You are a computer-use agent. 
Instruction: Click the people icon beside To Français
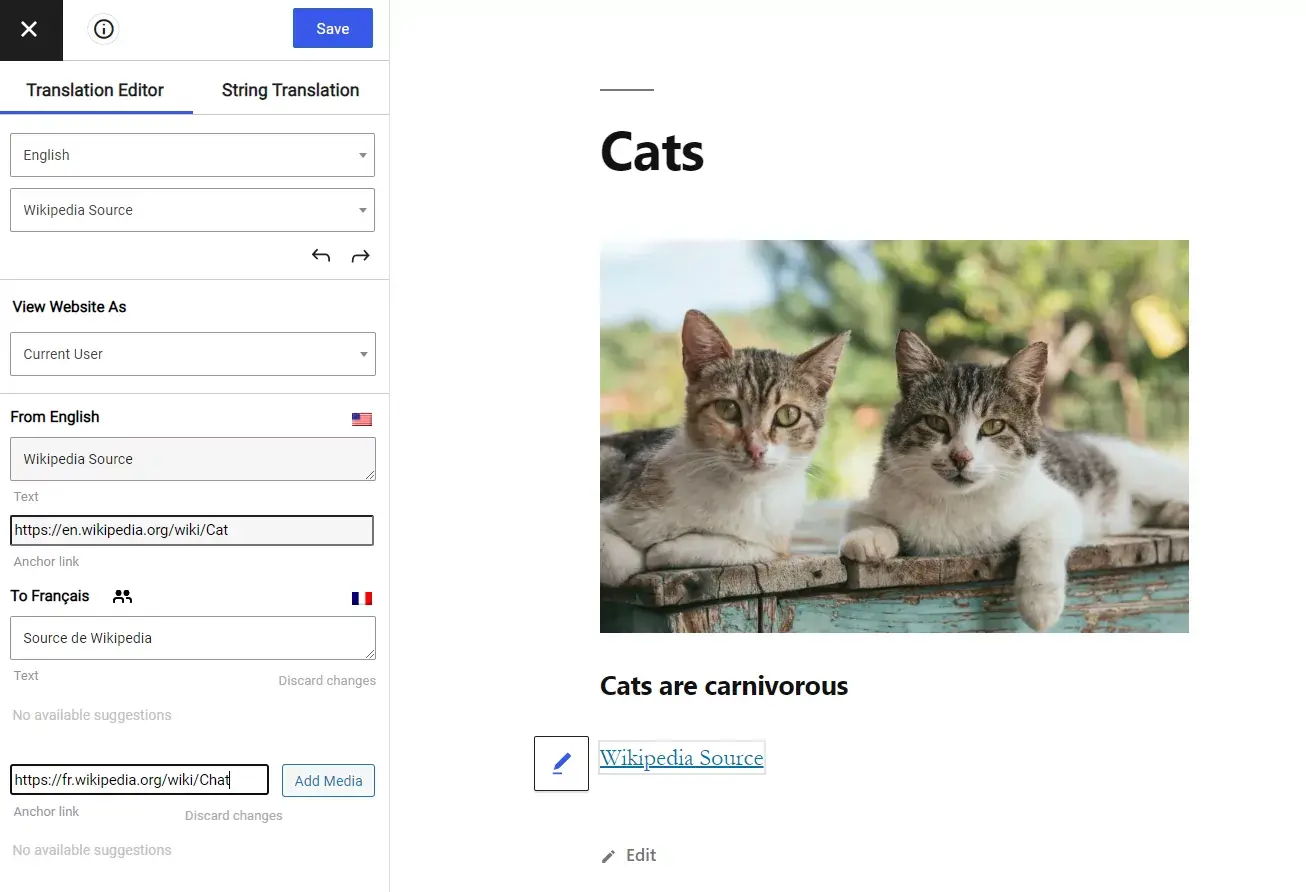(122, 597)
